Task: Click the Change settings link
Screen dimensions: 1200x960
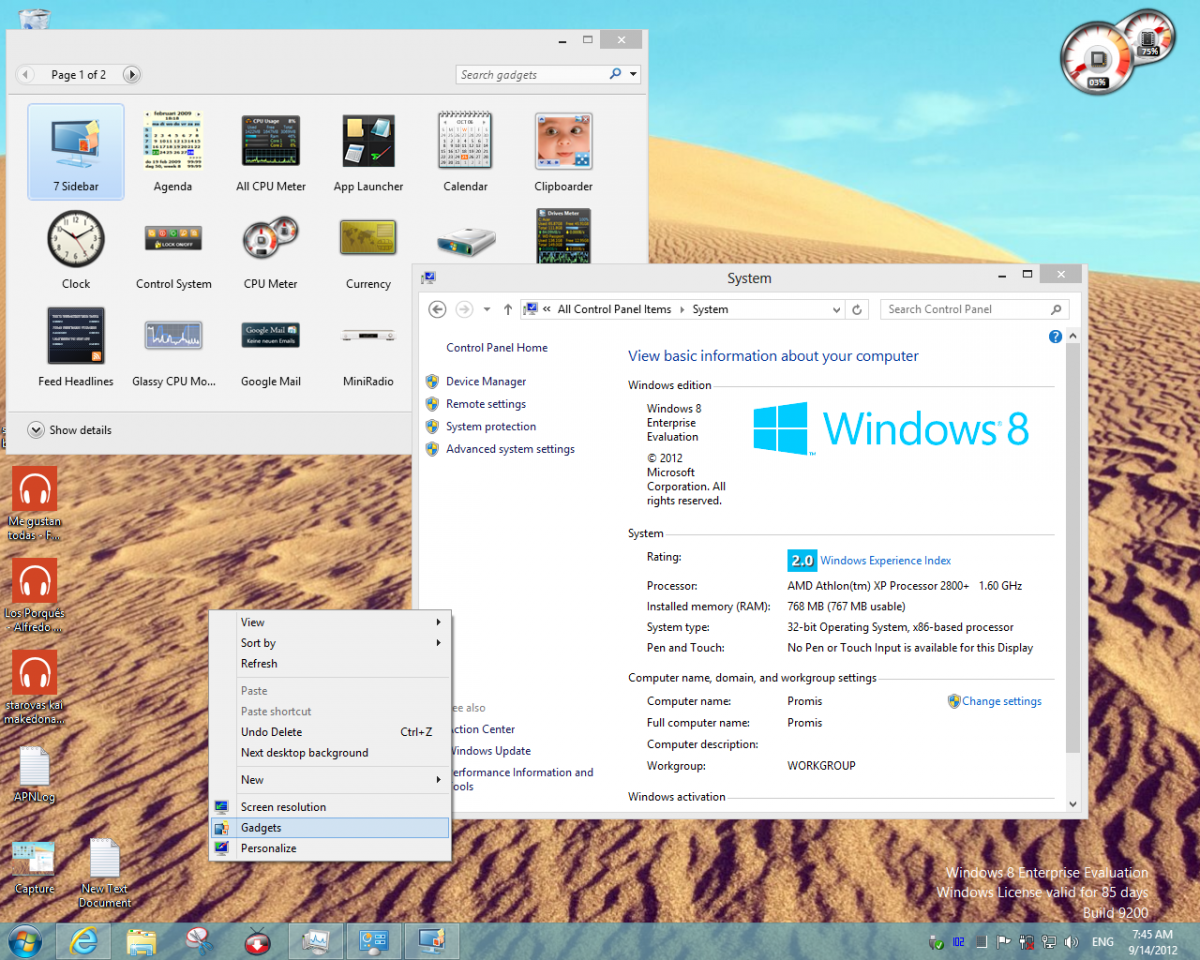Action: [1001, 701]
